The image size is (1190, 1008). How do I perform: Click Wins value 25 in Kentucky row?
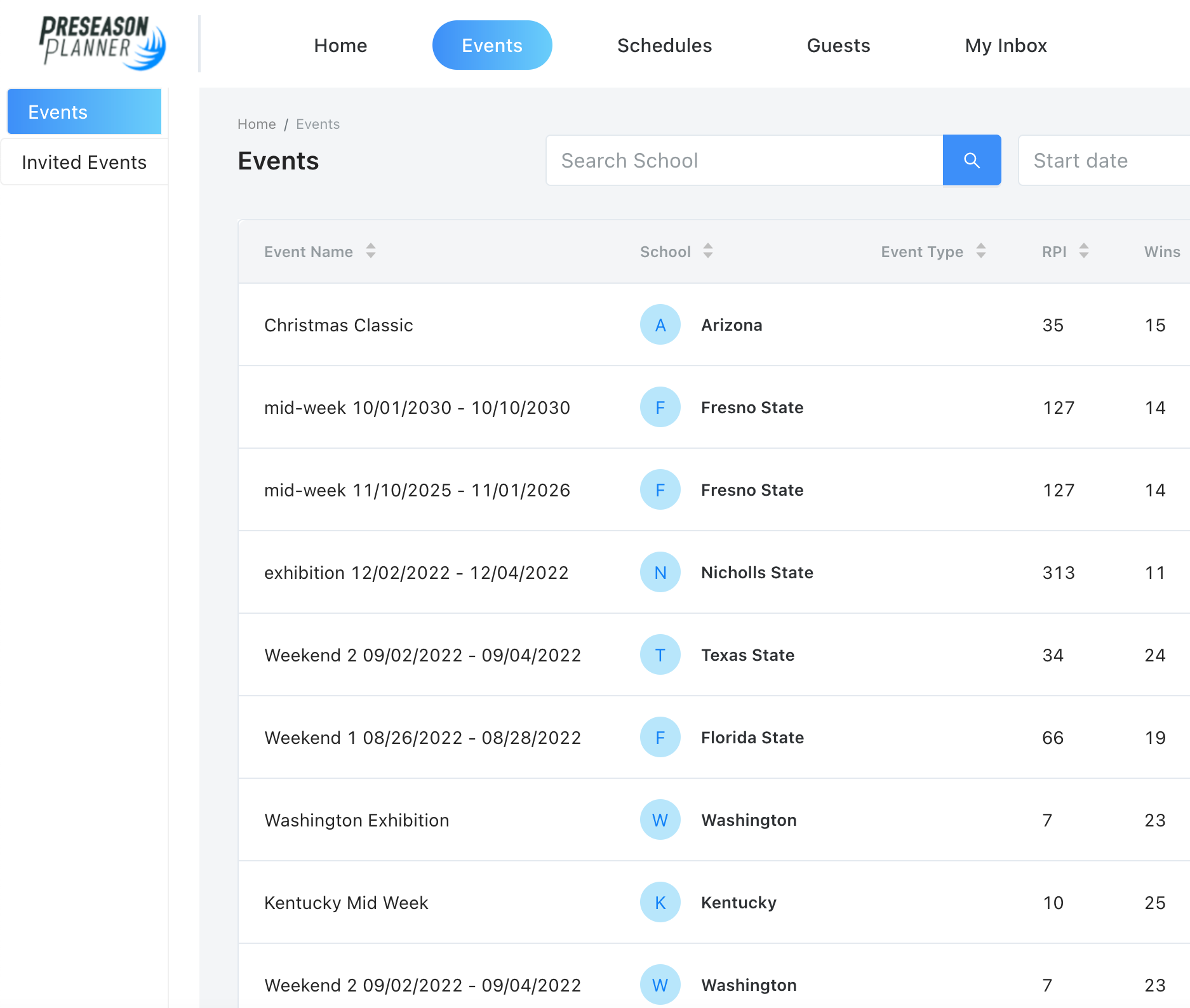pyautogui.click(x=1155, y=903)
